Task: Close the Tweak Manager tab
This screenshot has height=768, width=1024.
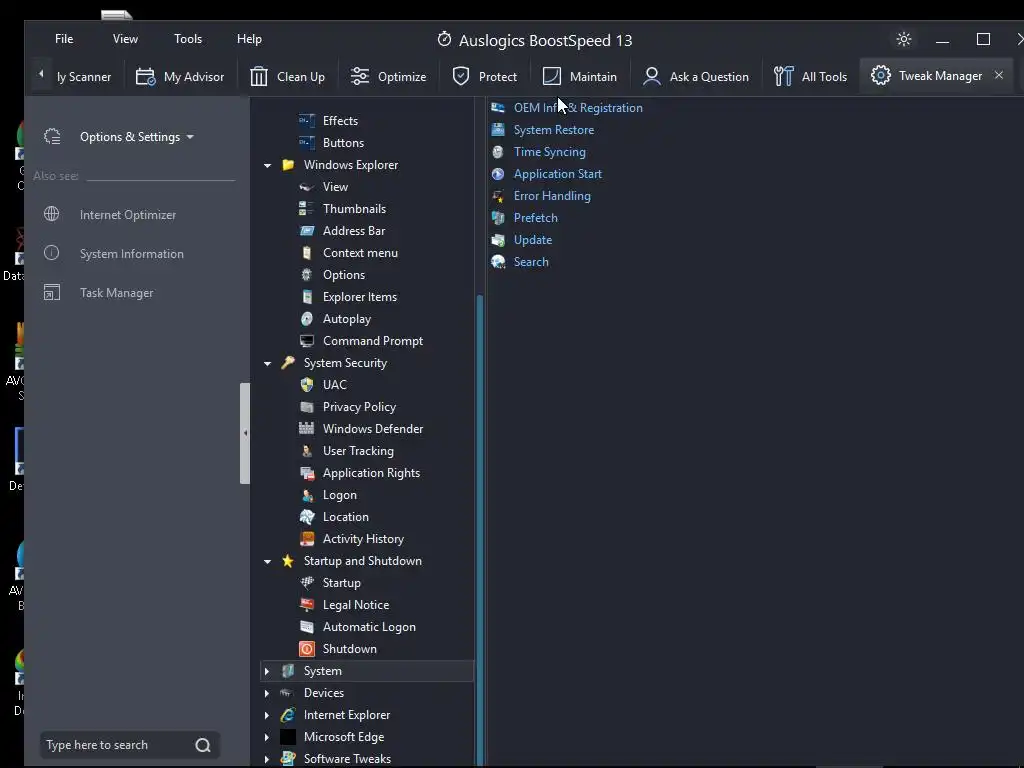Action: click(999, 75)
